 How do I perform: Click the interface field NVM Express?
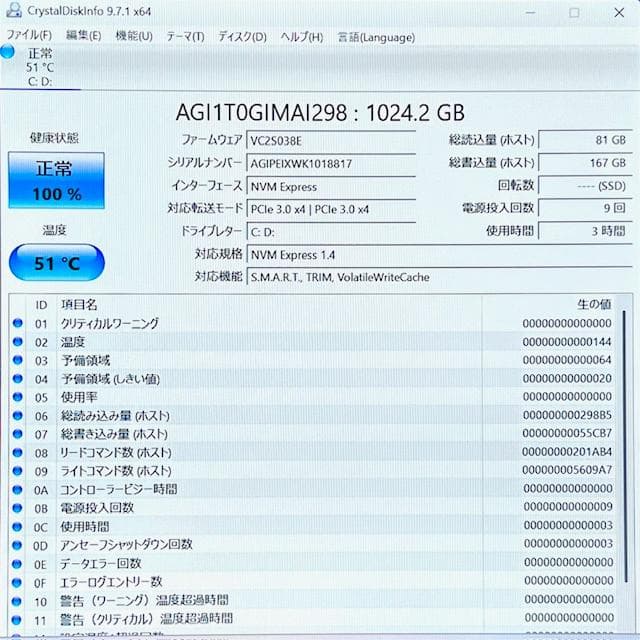(x=331, y=187)
